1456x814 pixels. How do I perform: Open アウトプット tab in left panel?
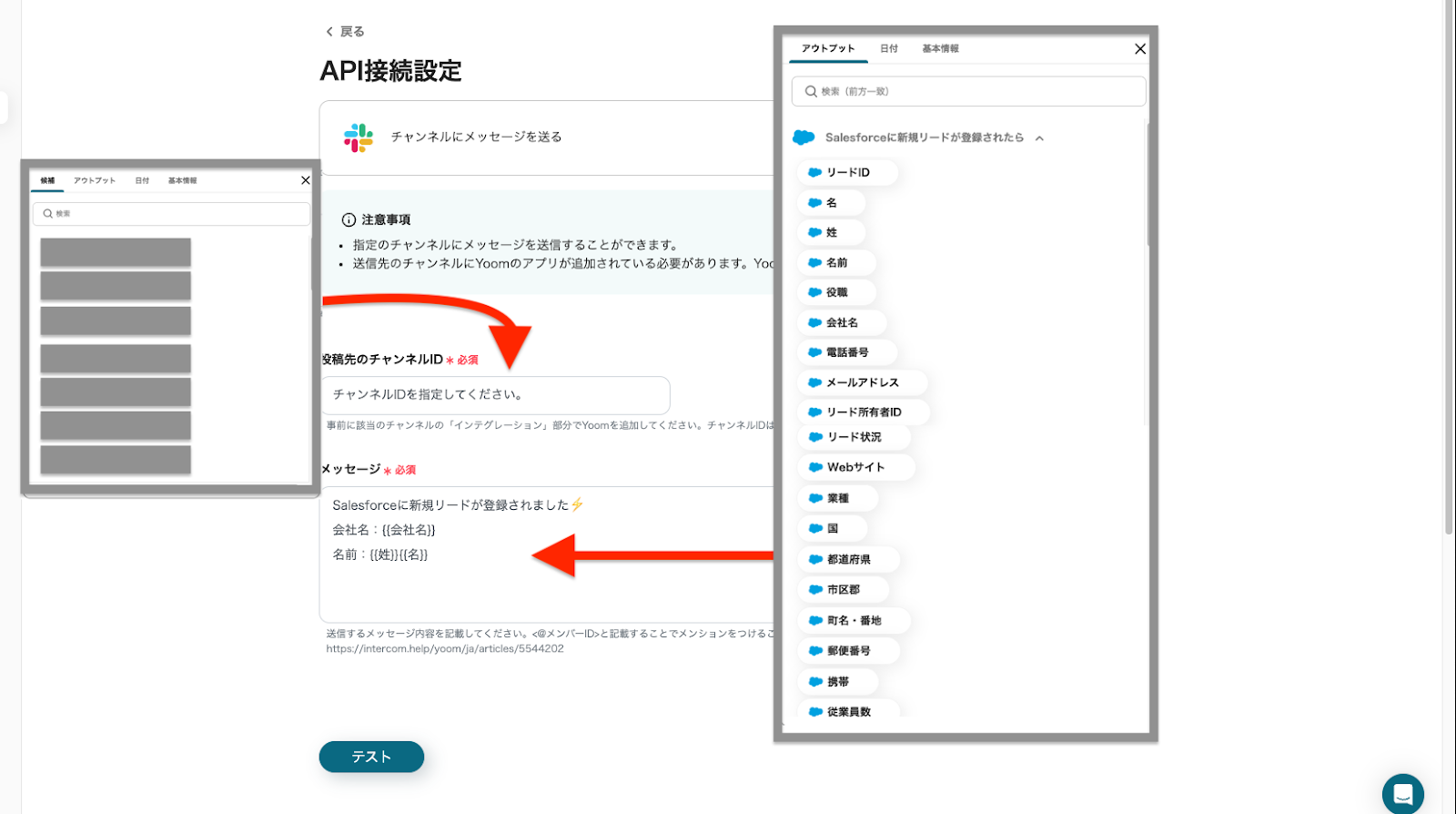click(x=95, y=180)
